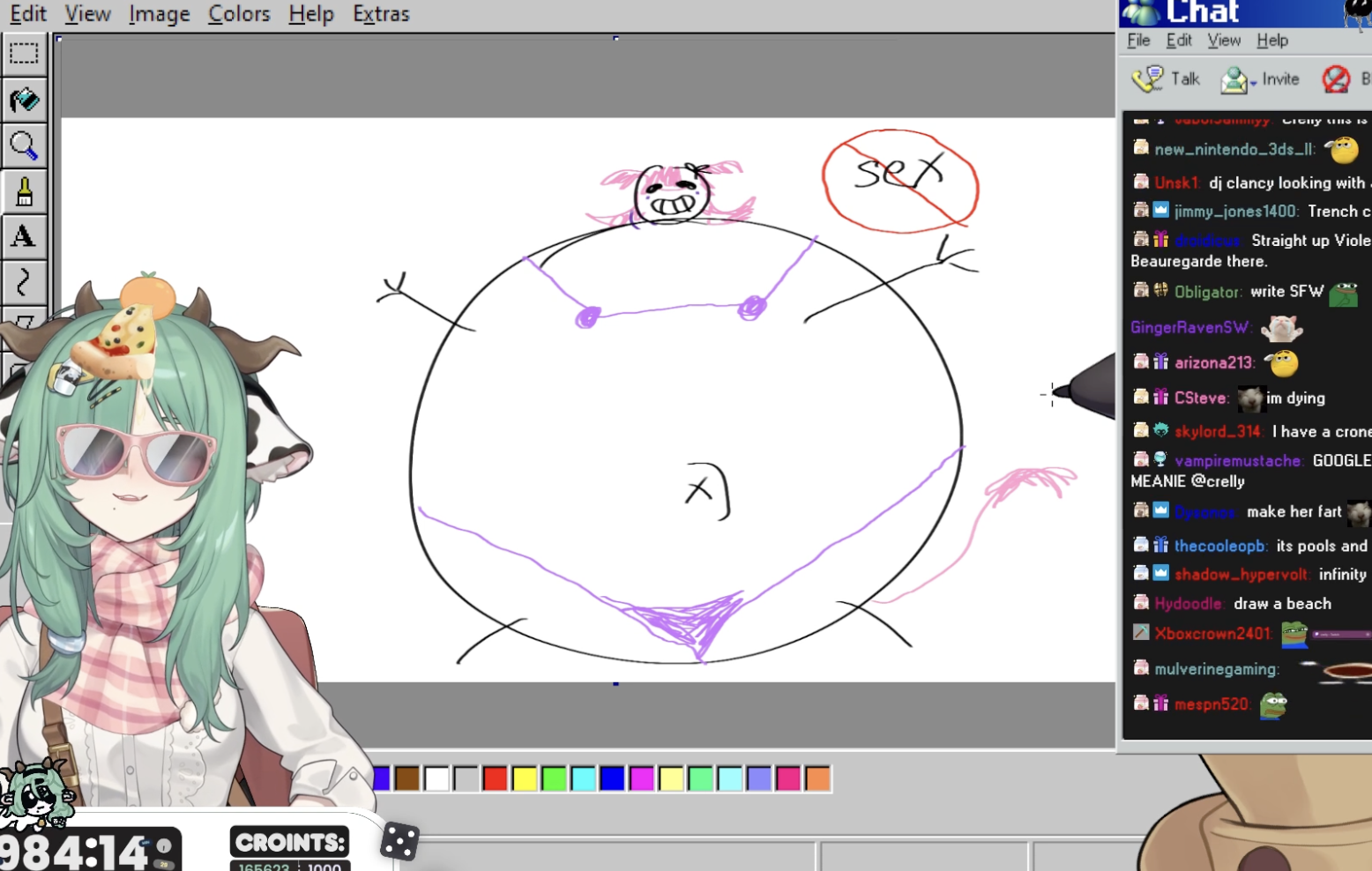This screenshot has height=871, width=1372.
Task: Click username vampiremustache in chat
Action: click(1238, 461)
